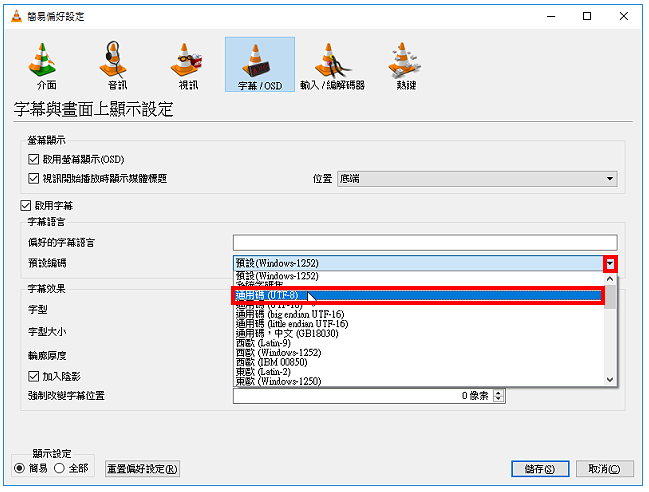649x492 pixels.
Task: Click the 重置偏好設定(R) button
Action: [142, 469]
